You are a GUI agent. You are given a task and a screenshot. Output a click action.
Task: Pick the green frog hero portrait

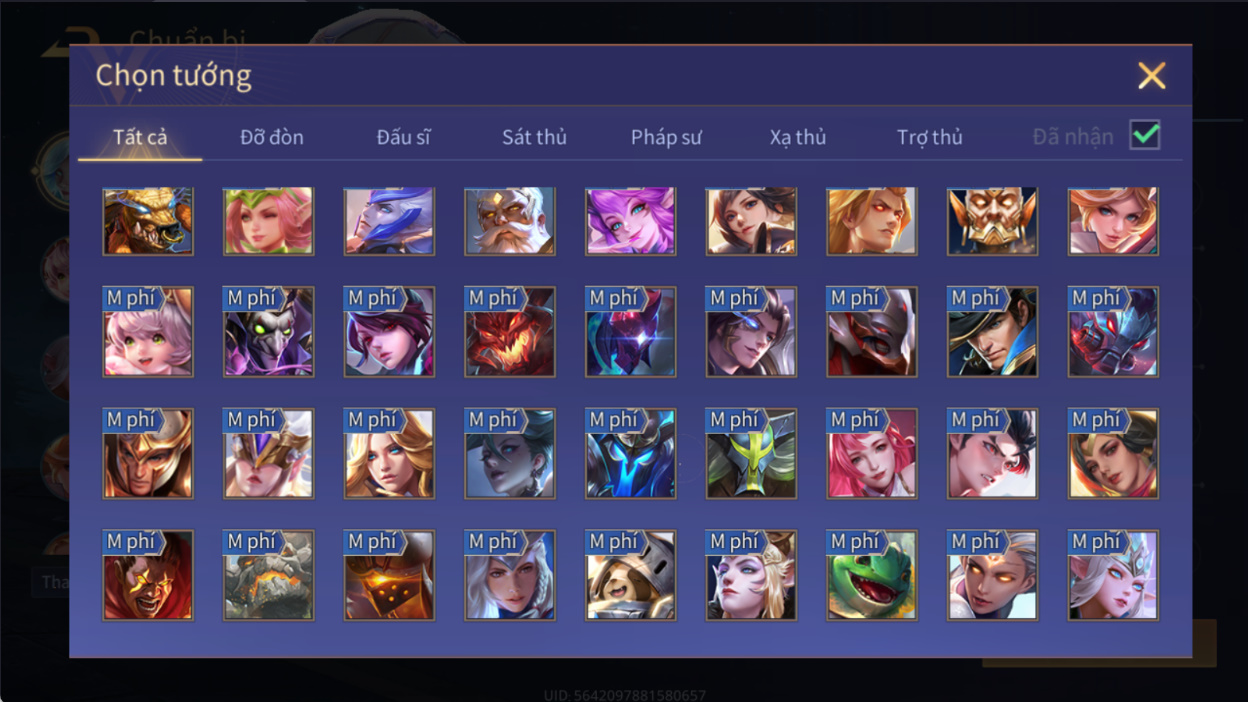coord(872,575)
